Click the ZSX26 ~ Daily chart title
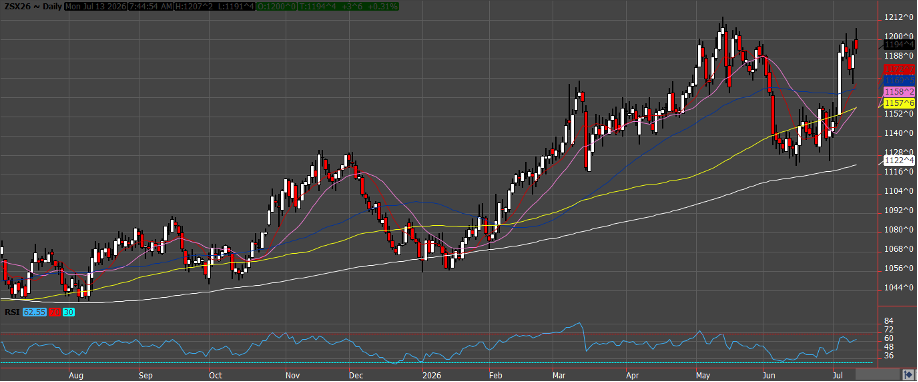 point(32,6)
